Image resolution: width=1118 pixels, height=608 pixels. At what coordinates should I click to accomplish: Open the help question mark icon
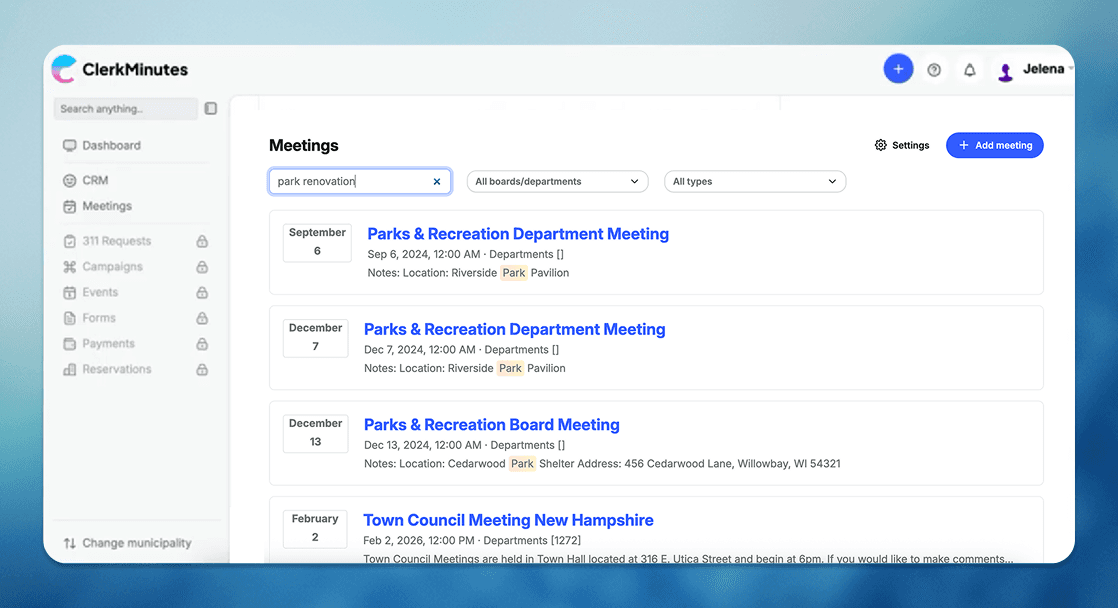pos(934,69)
